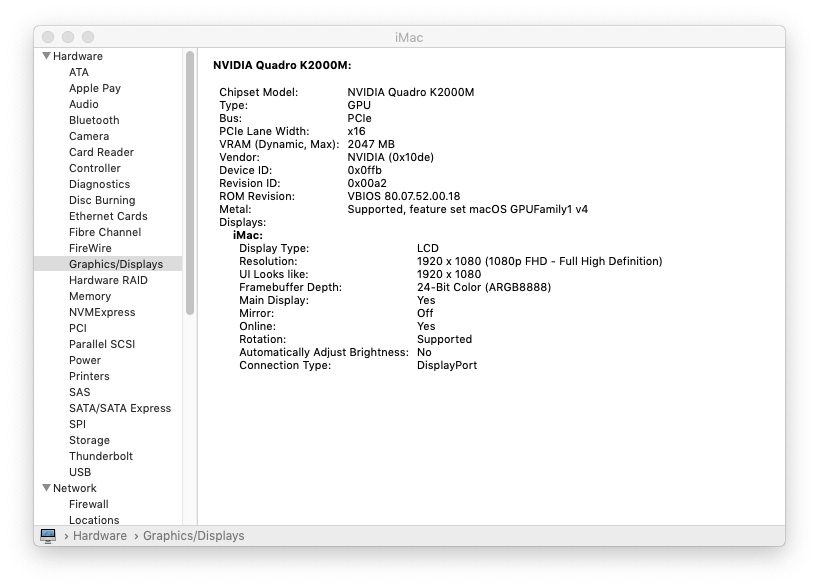Collapse the Network section triangle
Viewport: 819px width, 588px height.
(x=46, y=488)
